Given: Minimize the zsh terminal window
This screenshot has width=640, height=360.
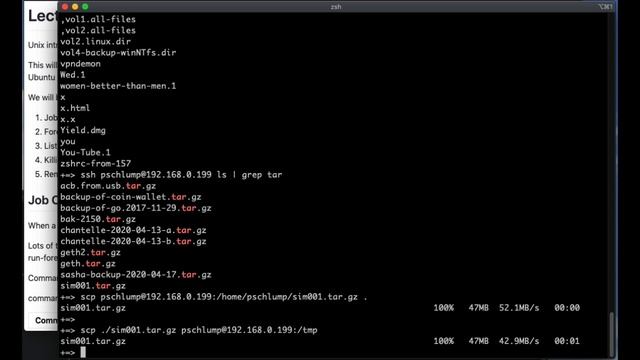Looking at the screenshot, I should 75,7.
